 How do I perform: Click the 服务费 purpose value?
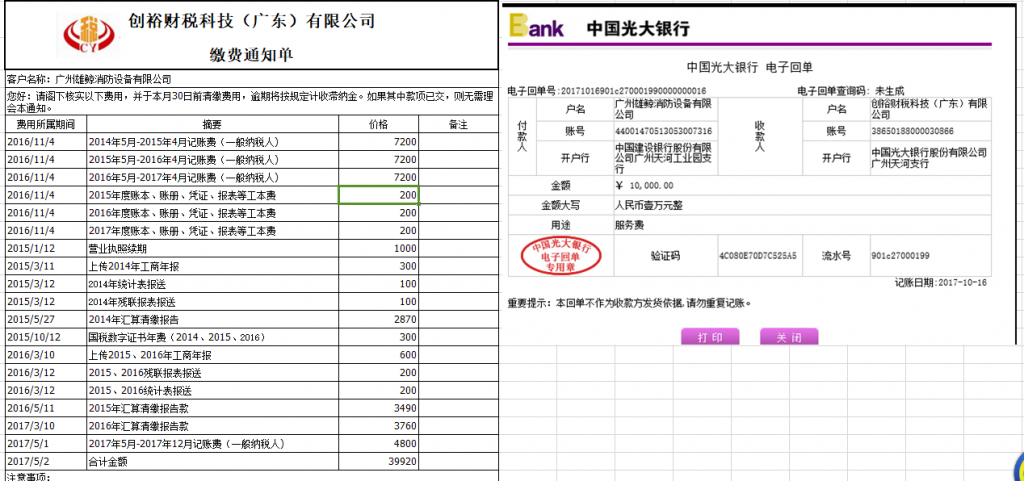pyautogui.click(x=630, y=225)
